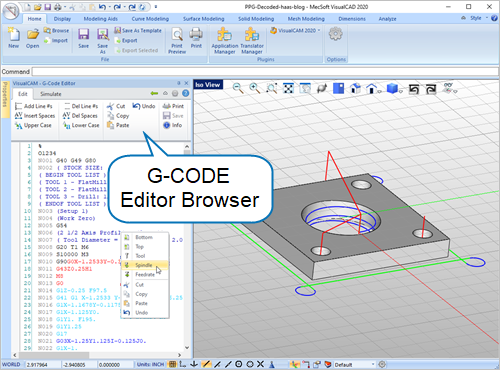
Task: Toggle the highlighted line snap in status bar
Action: pyautogui.click(x=207, y=364)
